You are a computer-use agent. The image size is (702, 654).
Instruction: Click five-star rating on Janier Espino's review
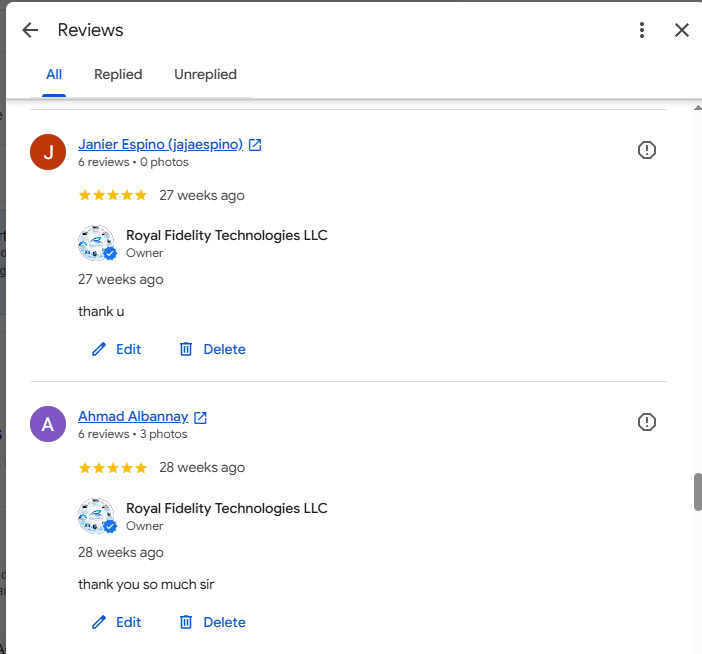tap(113, 195)
